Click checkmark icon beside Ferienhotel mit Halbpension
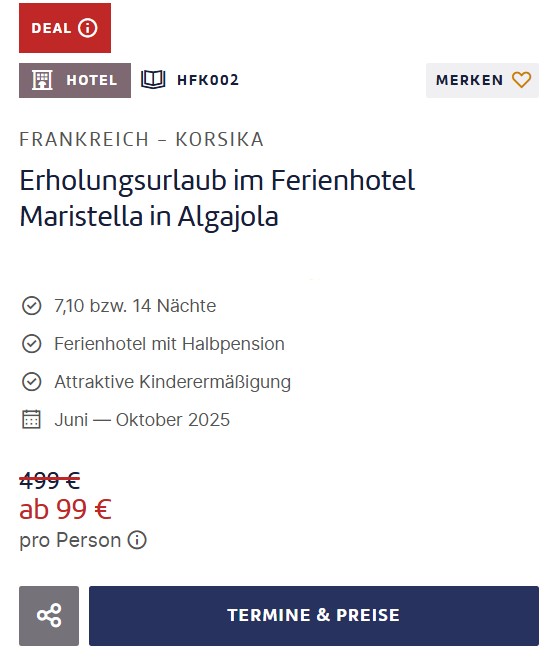The image size is (558, 660). tap(32, 344)
